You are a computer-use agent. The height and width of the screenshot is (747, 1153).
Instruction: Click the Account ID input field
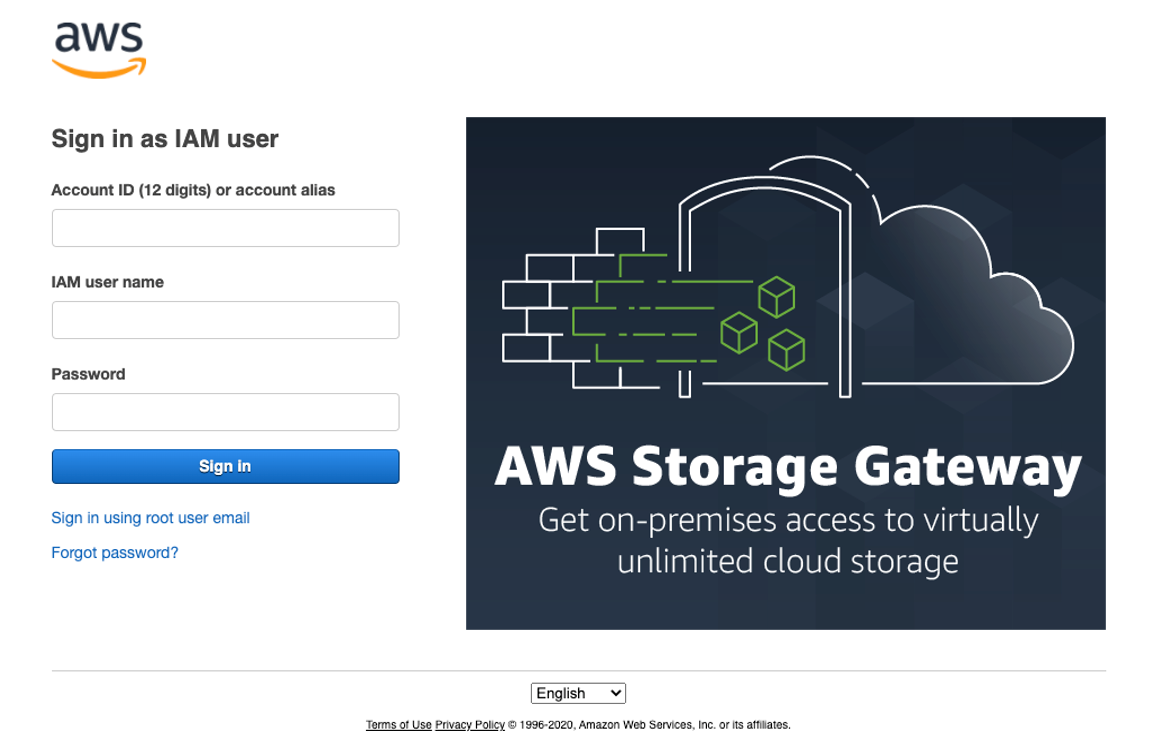225,228
